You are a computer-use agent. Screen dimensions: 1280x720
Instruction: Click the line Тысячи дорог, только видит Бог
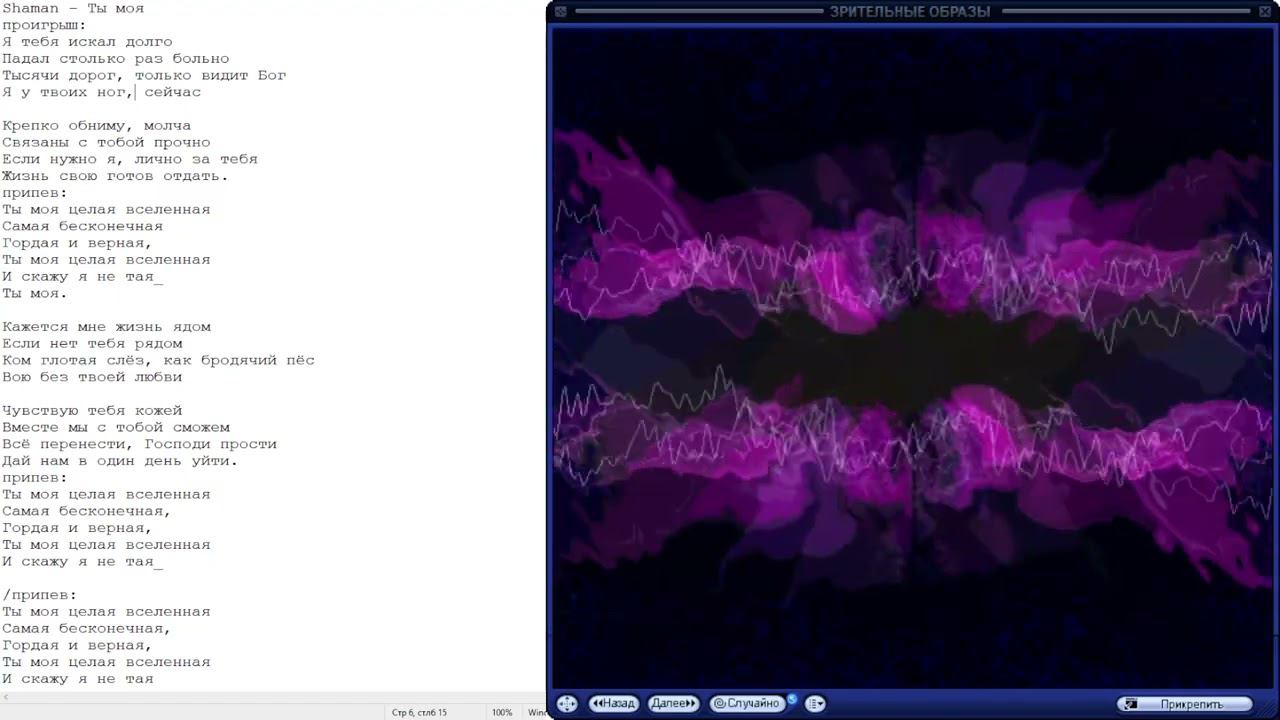point(144,75)
